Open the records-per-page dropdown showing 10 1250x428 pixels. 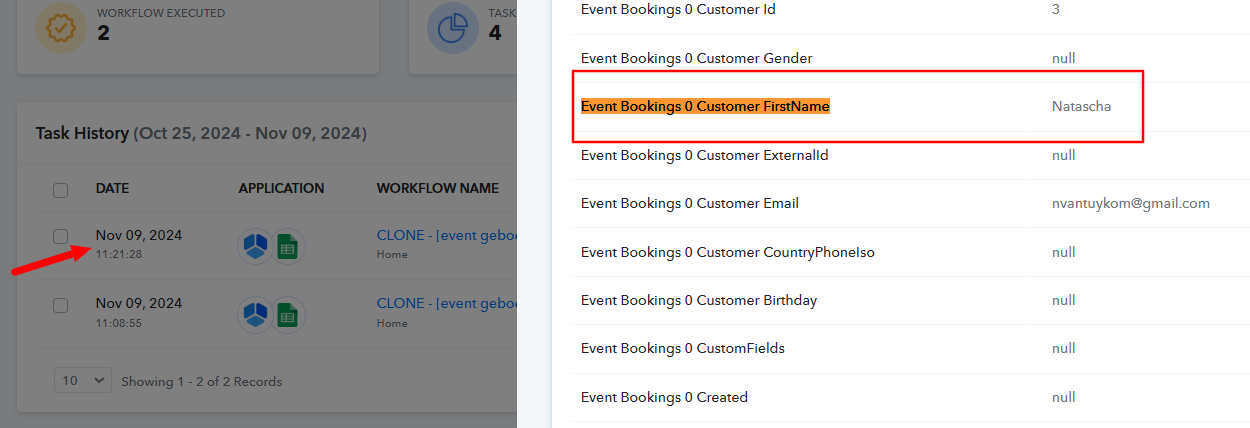point(83,380)
